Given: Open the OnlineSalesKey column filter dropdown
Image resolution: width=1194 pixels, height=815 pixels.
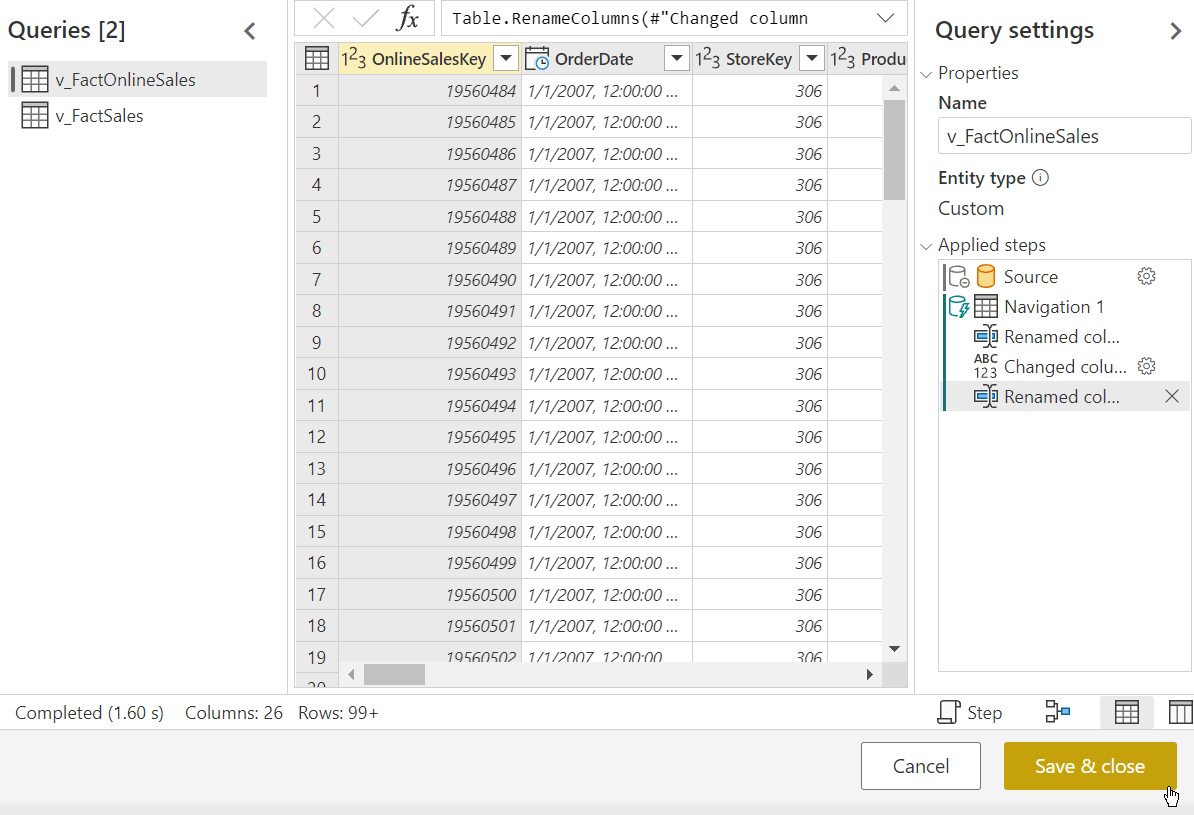Looking at the screenshot, I should click(506, 59).
